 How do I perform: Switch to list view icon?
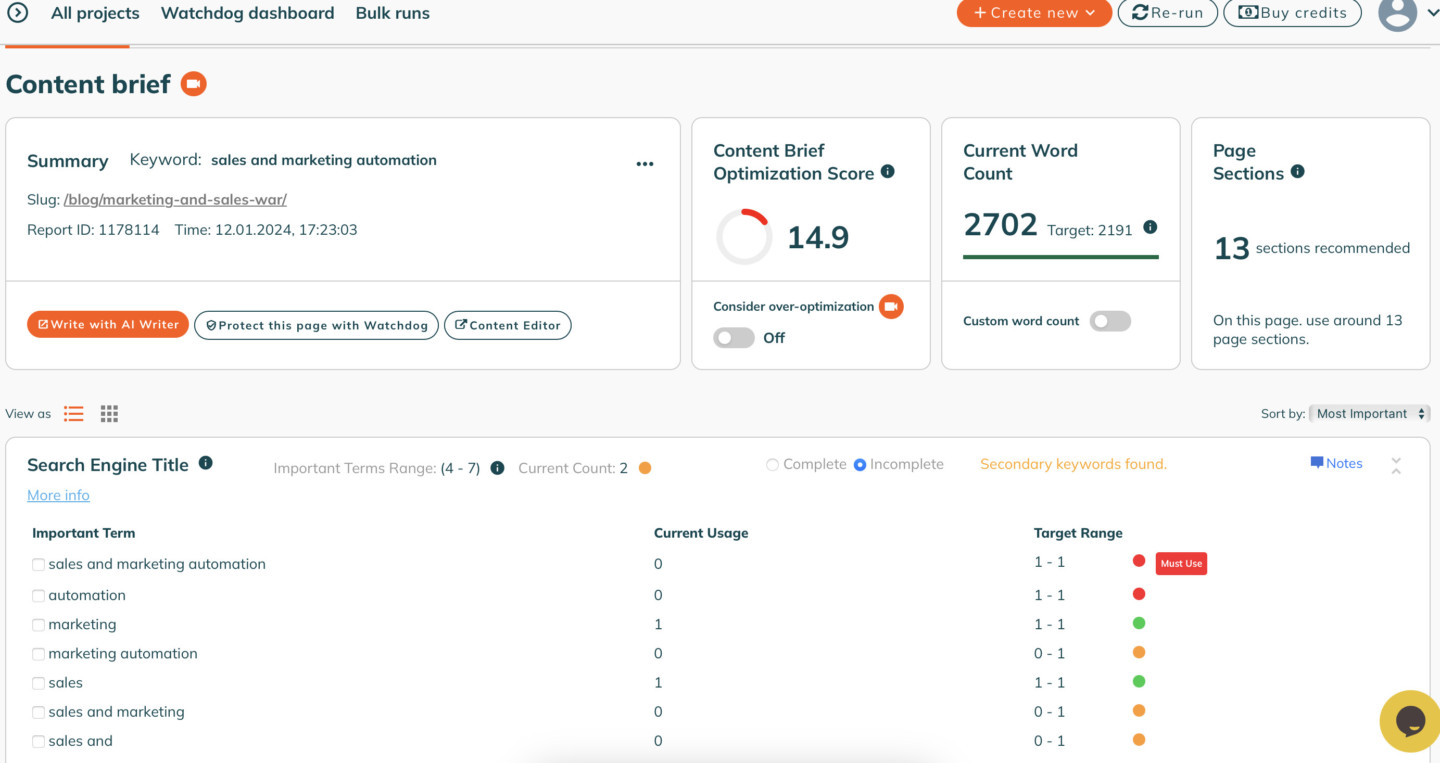(74, 414)
